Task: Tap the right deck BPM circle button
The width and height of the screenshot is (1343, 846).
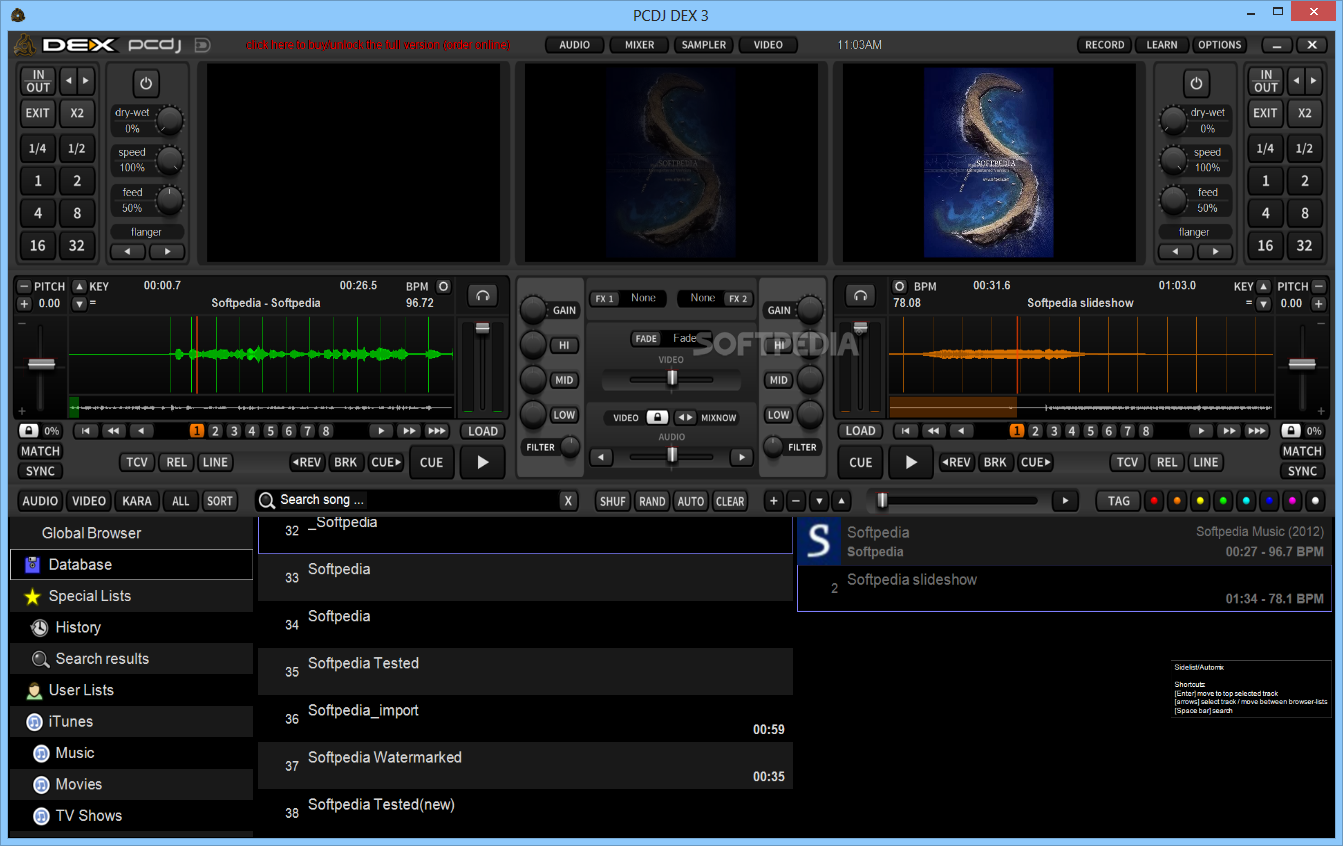Action: [899, 286]
